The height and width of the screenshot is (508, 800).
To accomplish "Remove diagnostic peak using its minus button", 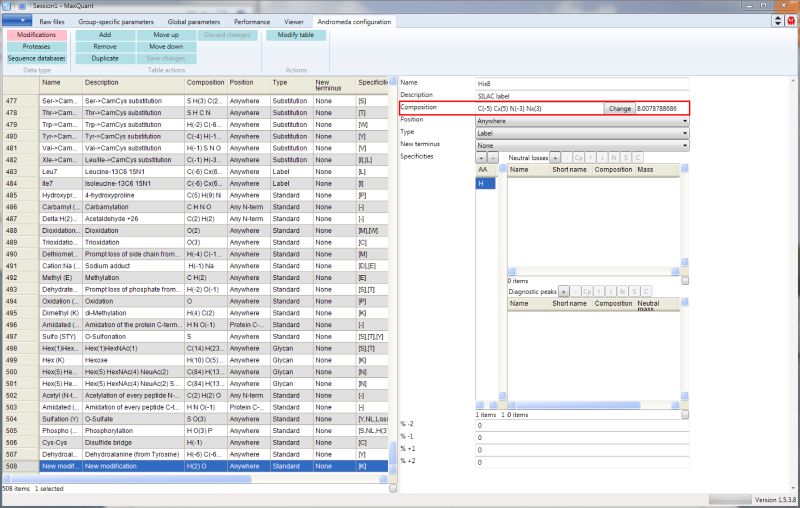I will click(x=576, y=291).
